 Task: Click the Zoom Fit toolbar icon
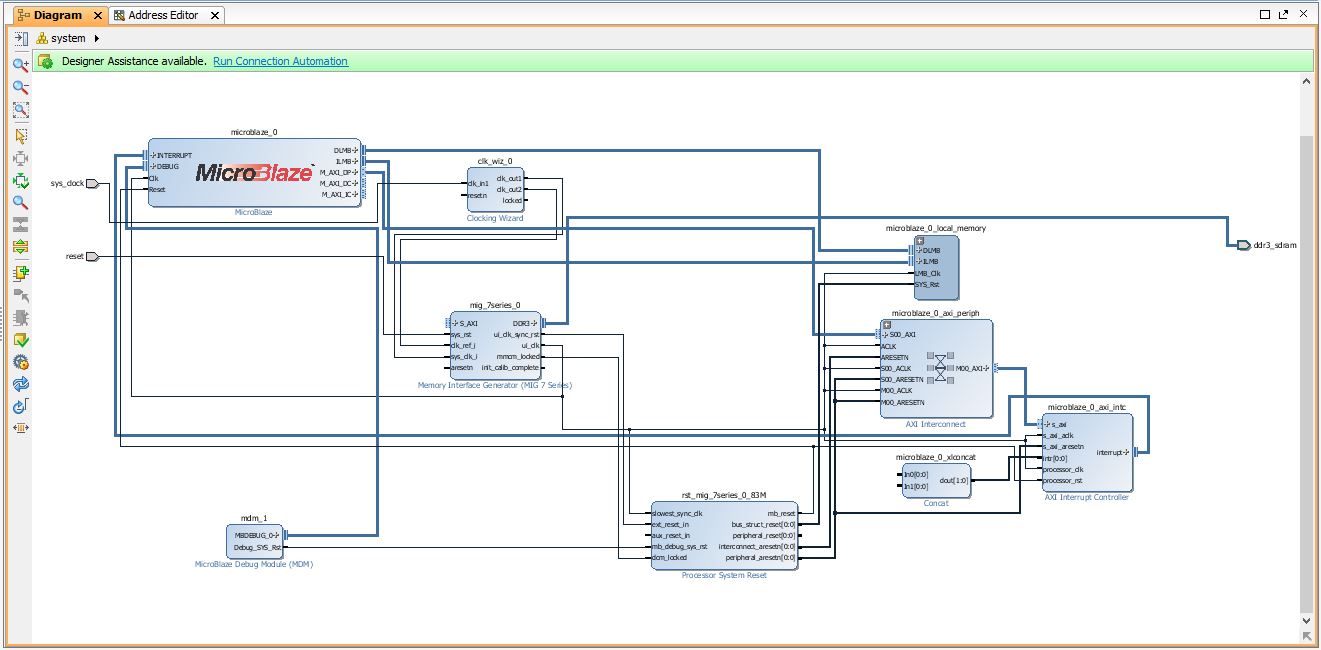point(20,111)
